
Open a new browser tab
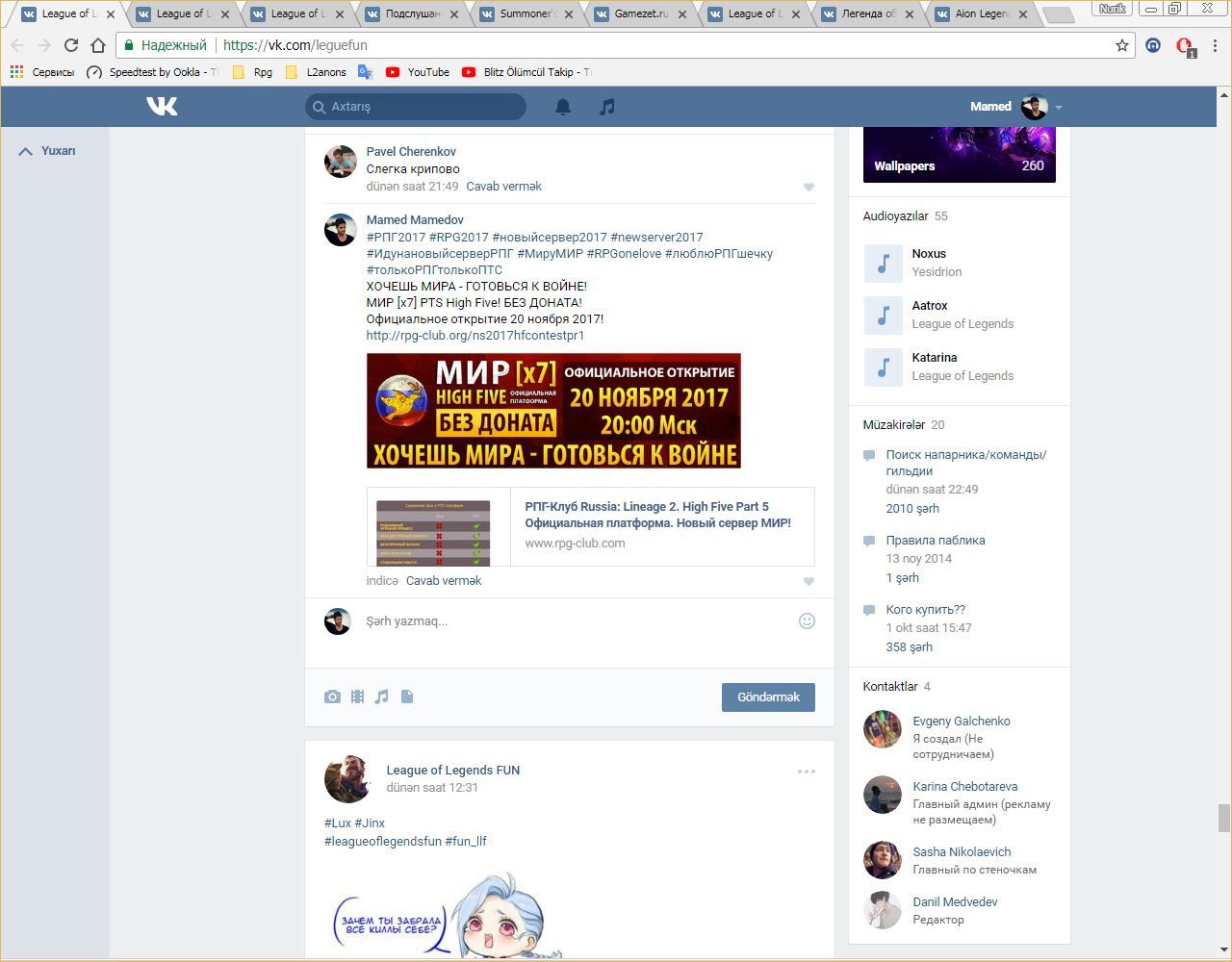pyautogui.click(x=1059, y=14)
